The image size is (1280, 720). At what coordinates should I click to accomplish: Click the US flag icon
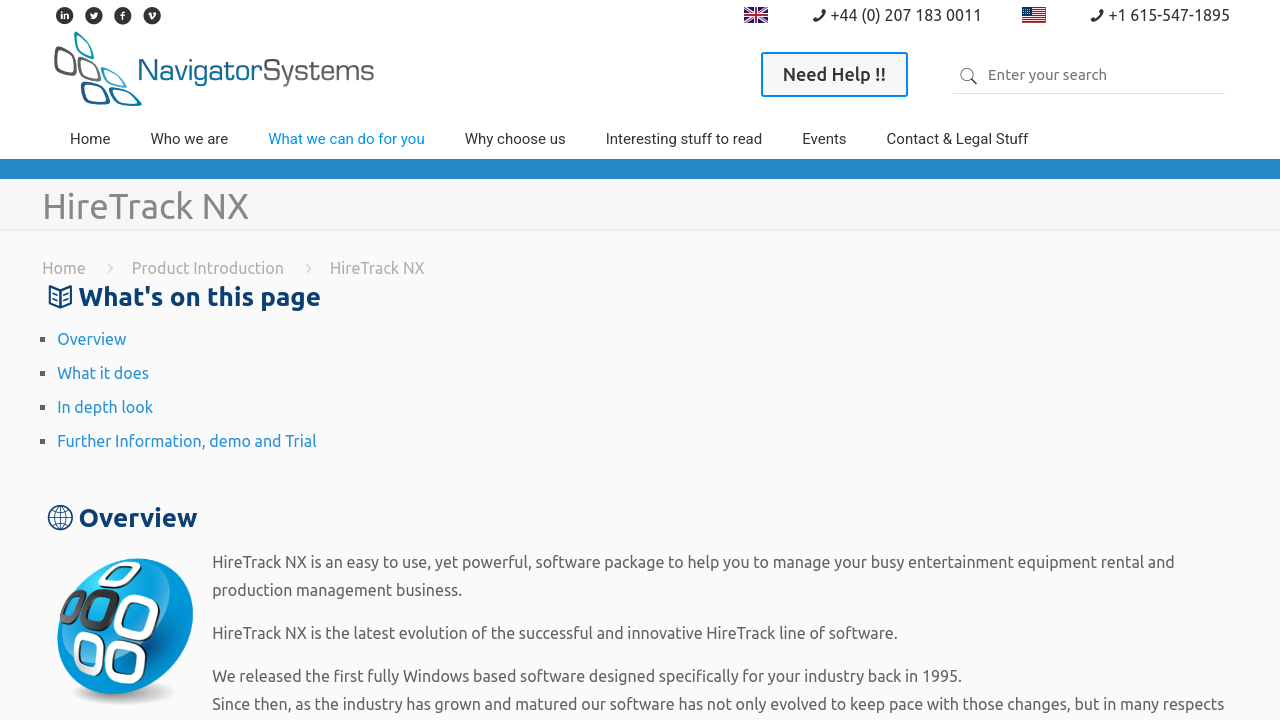tap(1034, 15)
